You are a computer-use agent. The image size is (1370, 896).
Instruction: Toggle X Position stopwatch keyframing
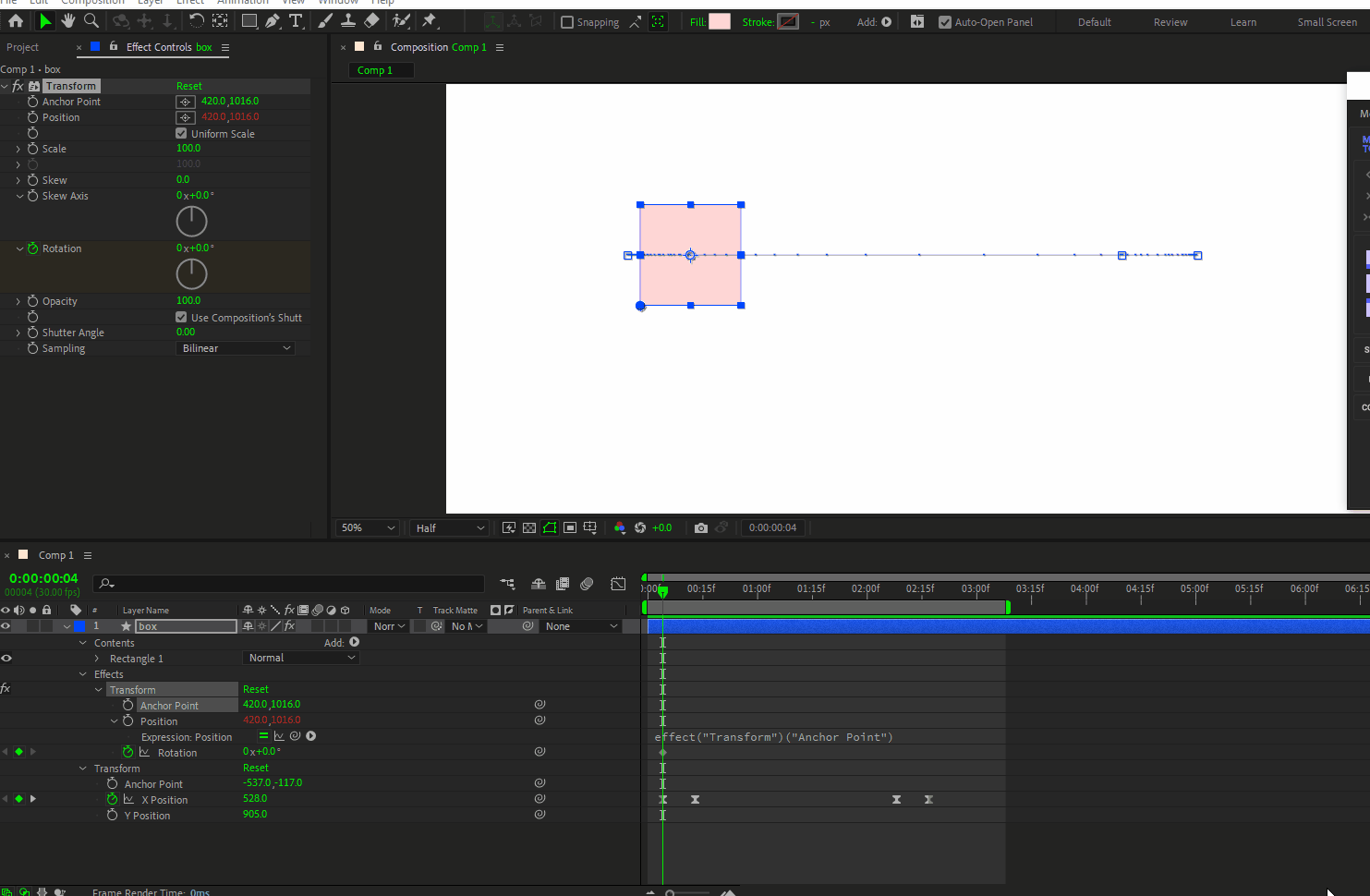[x=113, y=799]
